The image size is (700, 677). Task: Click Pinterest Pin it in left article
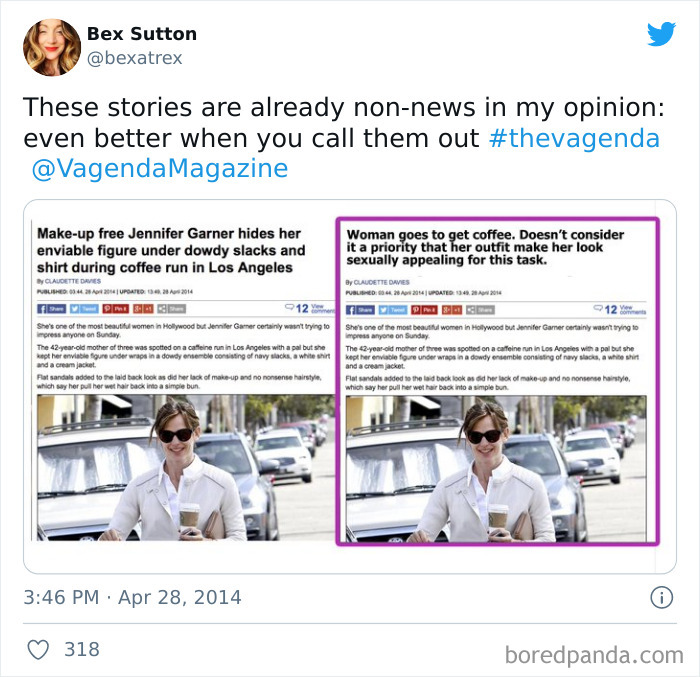click(116, 309)
